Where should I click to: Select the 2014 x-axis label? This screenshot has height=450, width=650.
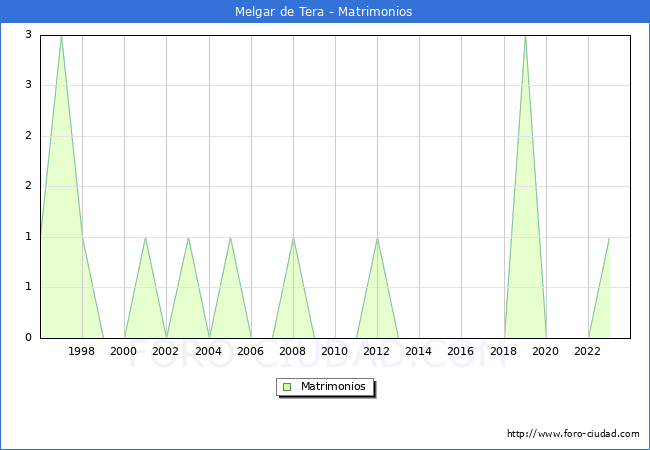tap(419, 351)
